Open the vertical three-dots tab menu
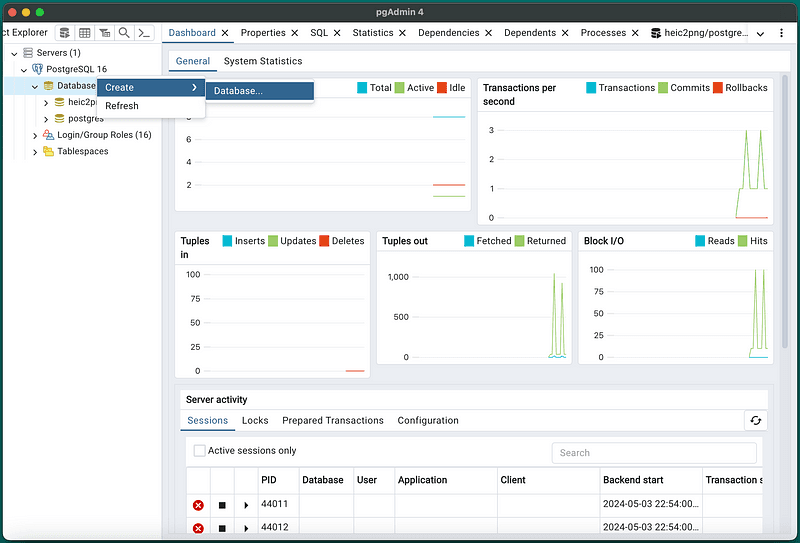 click(781, 33)
